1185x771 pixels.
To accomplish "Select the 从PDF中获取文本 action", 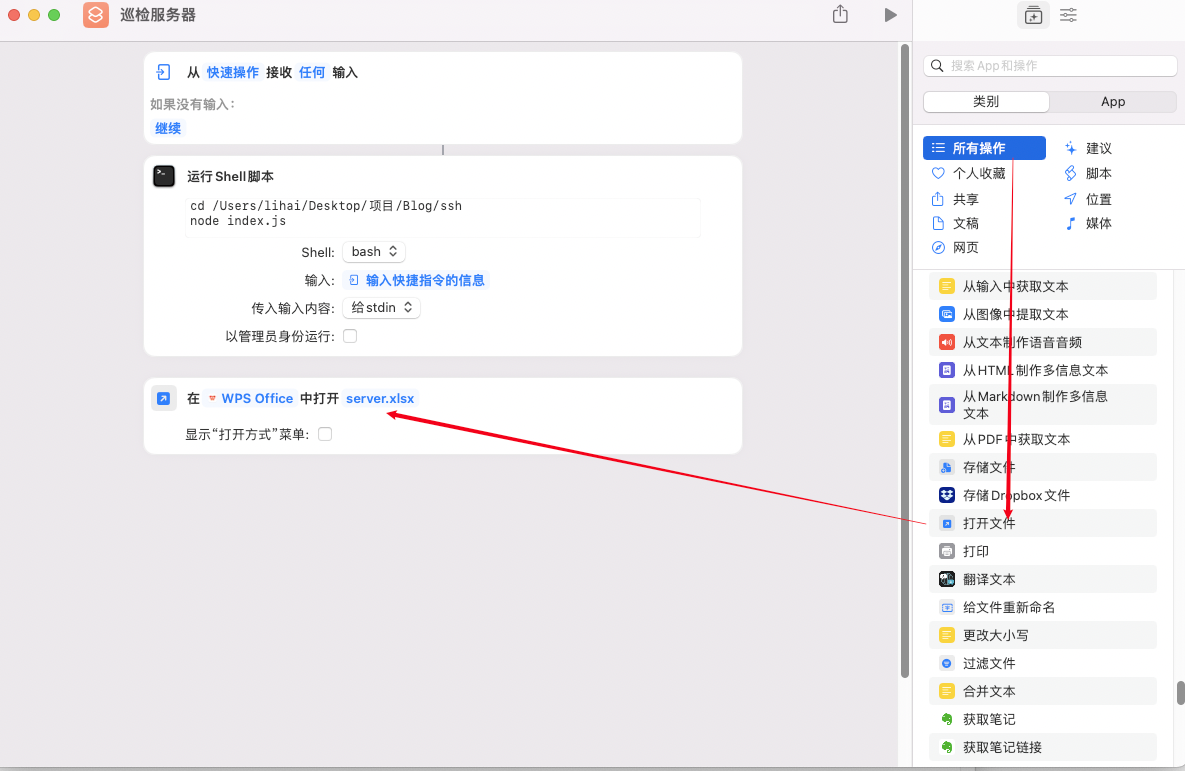I will (1042, 439).
